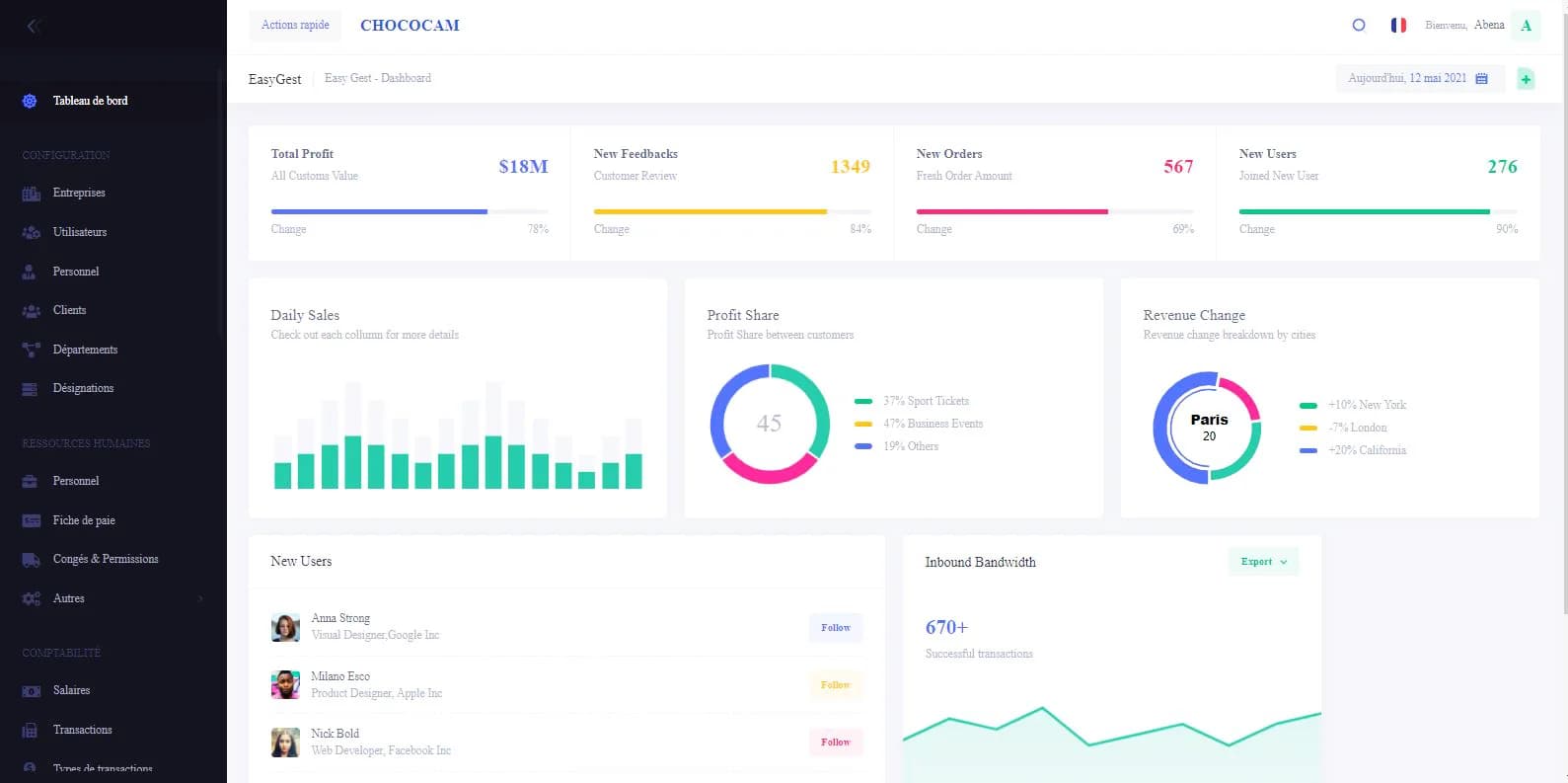Follow Anna Strong
This screenshot has width=1568, height=783.
point(835,628)
